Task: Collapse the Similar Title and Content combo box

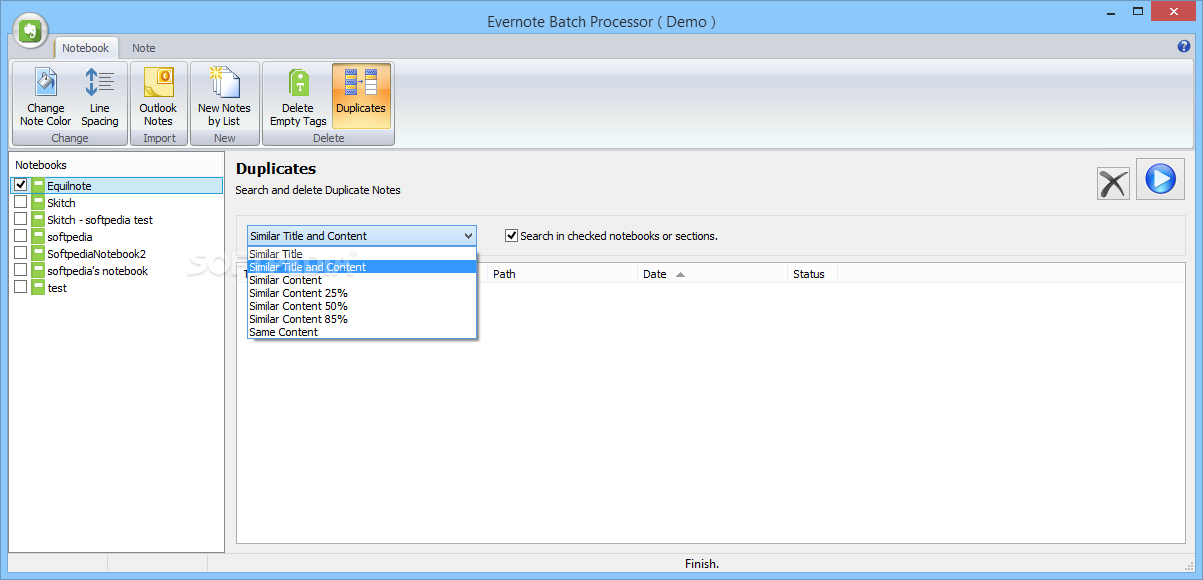Action: pos(468,236)
